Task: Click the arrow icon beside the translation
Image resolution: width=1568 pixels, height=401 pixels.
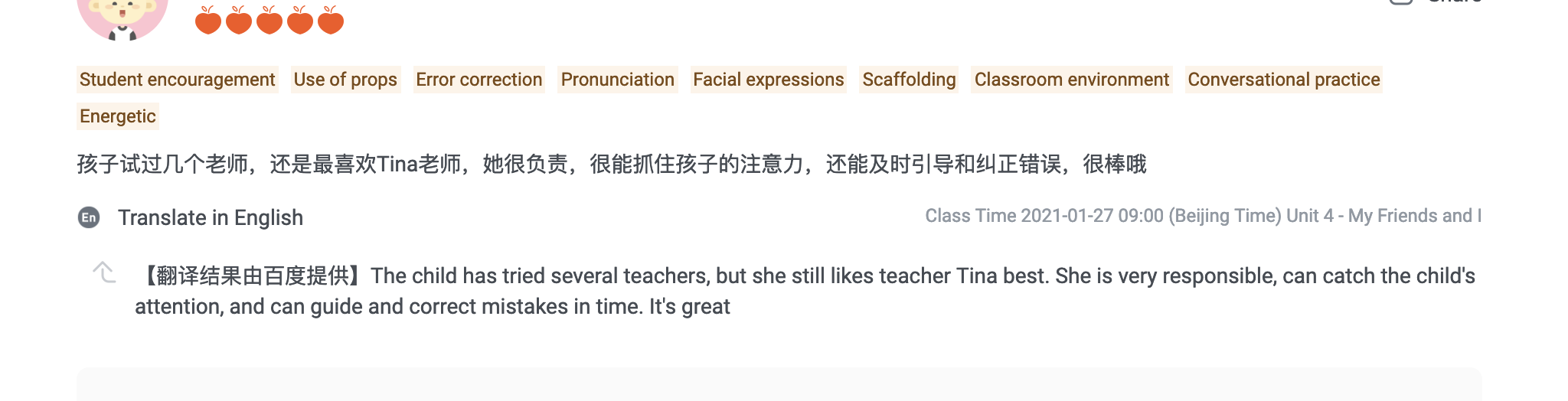Action: pos(104,272)
